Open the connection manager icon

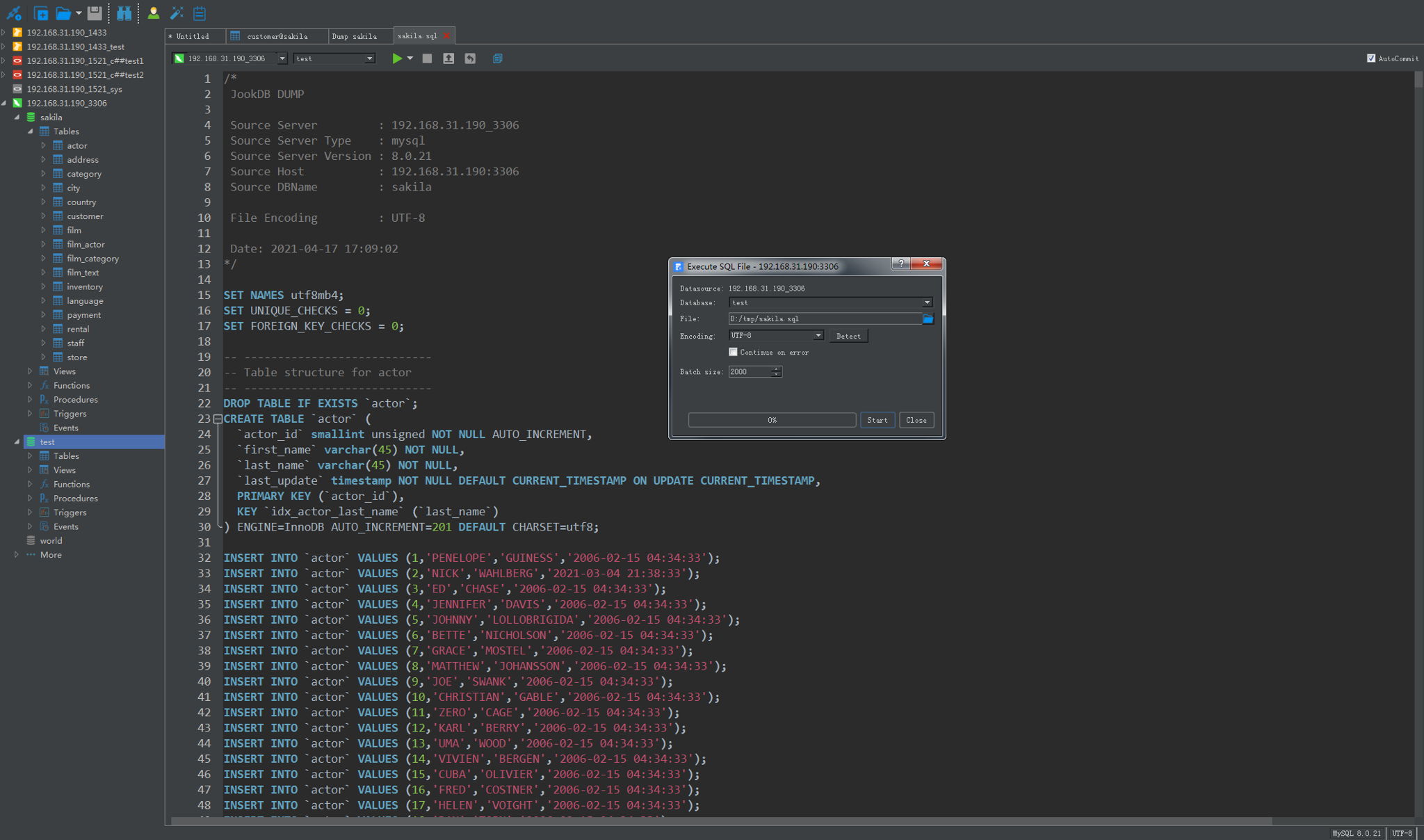[14, 13]
